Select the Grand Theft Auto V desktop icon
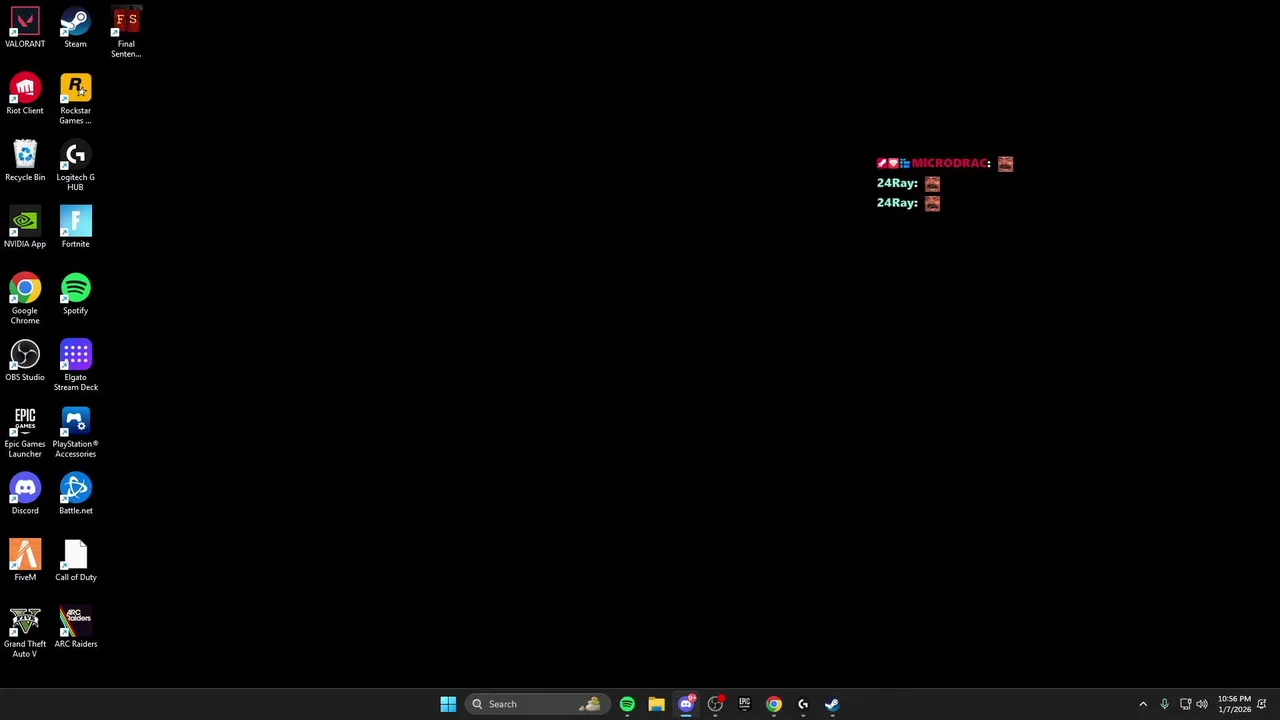Viewport: 1280px width, 720px height. tap(25, 633)
